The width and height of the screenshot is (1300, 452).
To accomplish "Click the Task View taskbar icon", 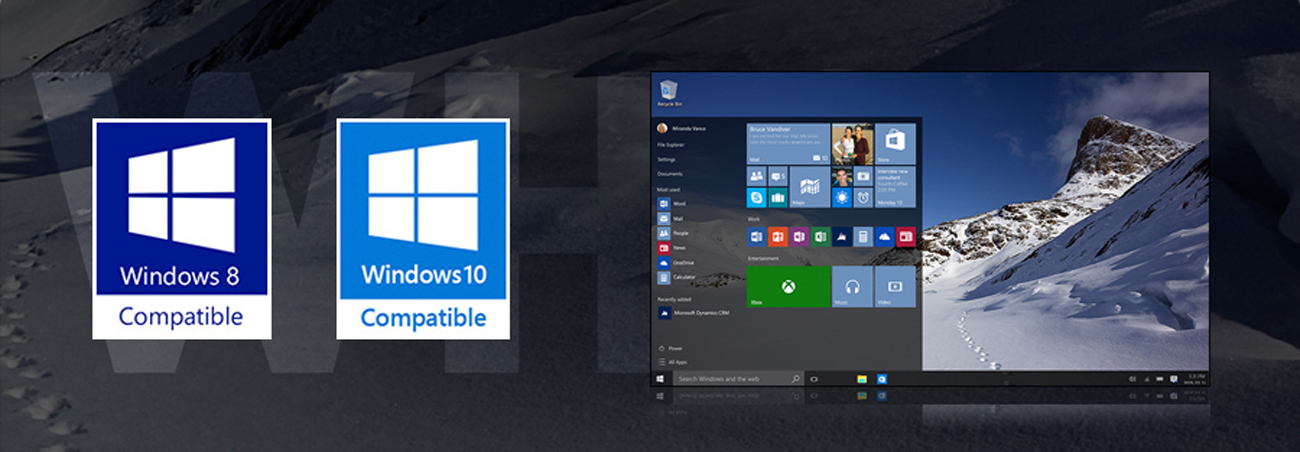I will click(x=815, y=379).
